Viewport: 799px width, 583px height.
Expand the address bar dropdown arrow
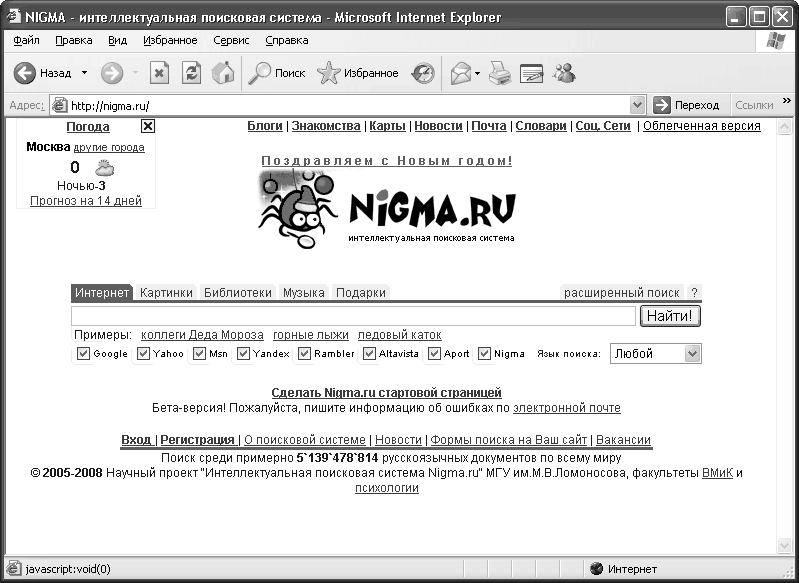pos(638,105)
